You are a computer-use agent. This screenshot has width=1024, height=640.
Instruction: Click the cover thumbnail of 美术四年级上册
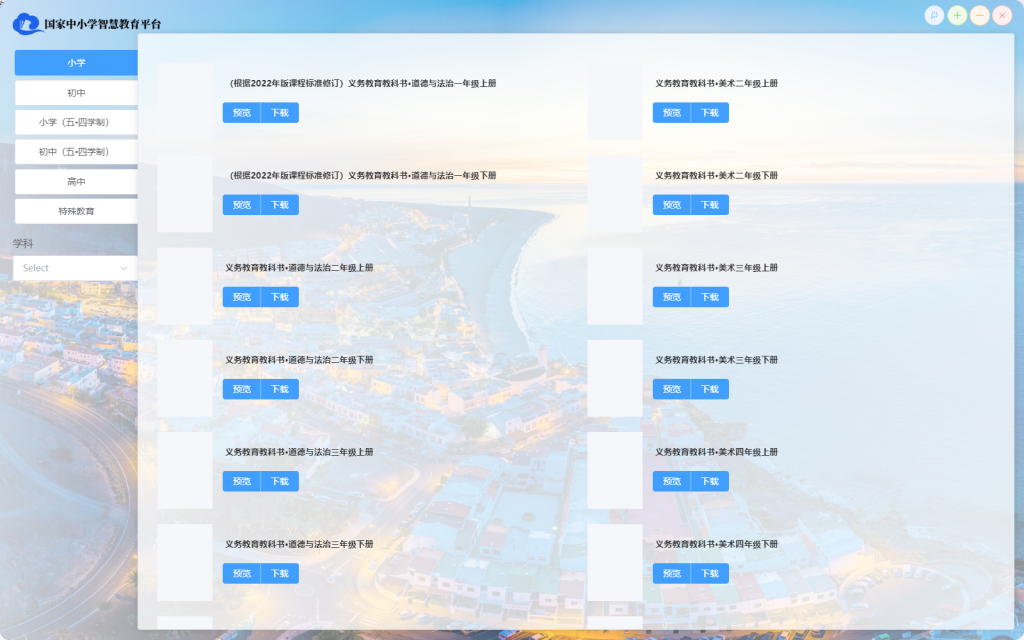pos(615,470)
